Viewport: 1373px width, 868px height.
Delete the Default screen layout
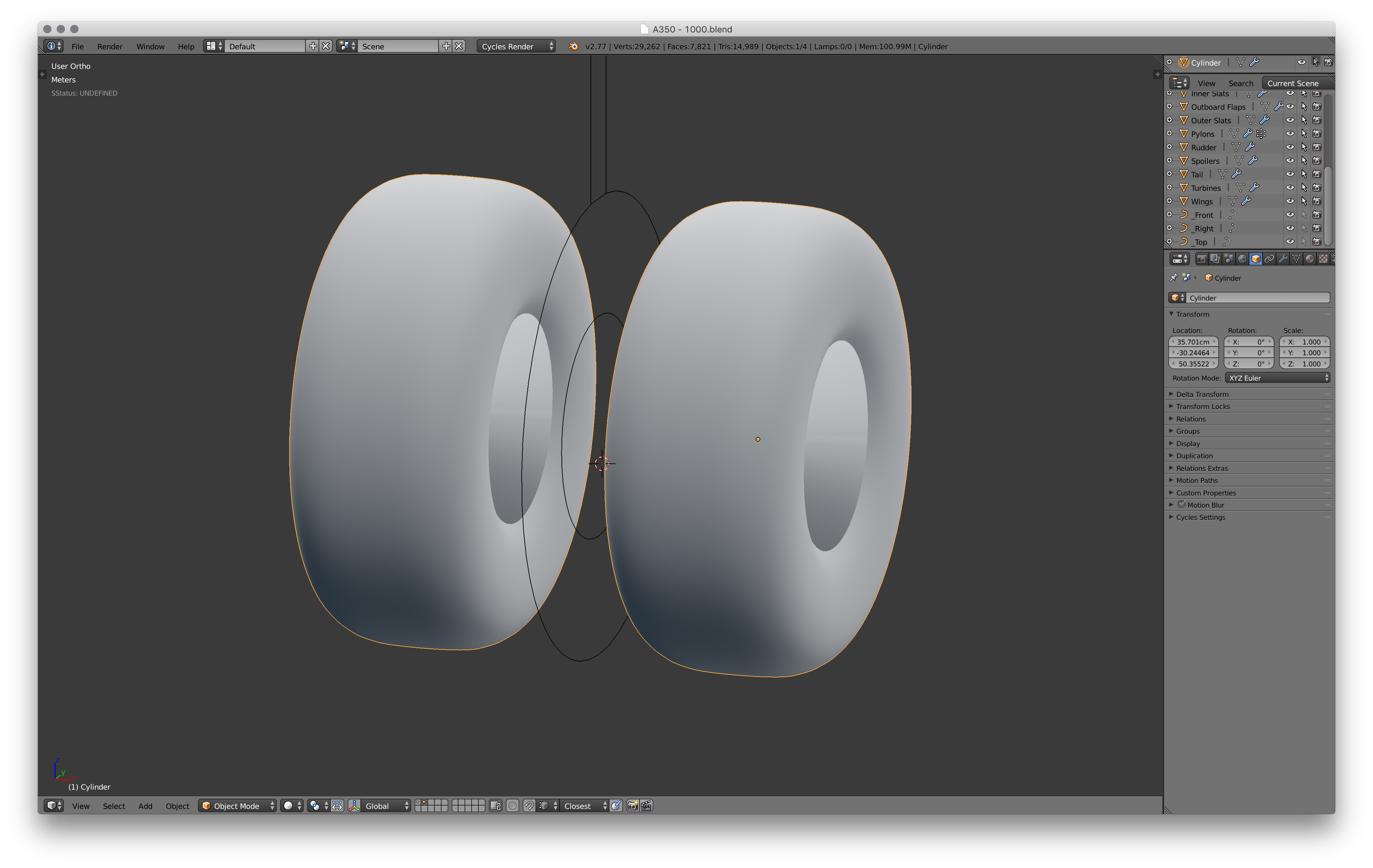pos(326,46)
